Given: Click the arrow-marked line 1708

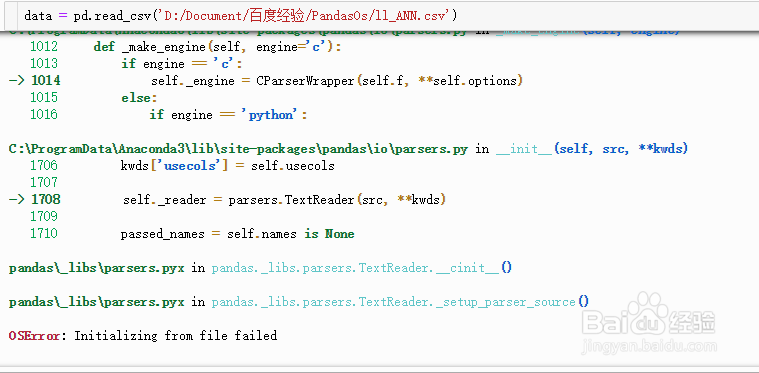Looking at the screenshot, I should (x=228, y=199).
